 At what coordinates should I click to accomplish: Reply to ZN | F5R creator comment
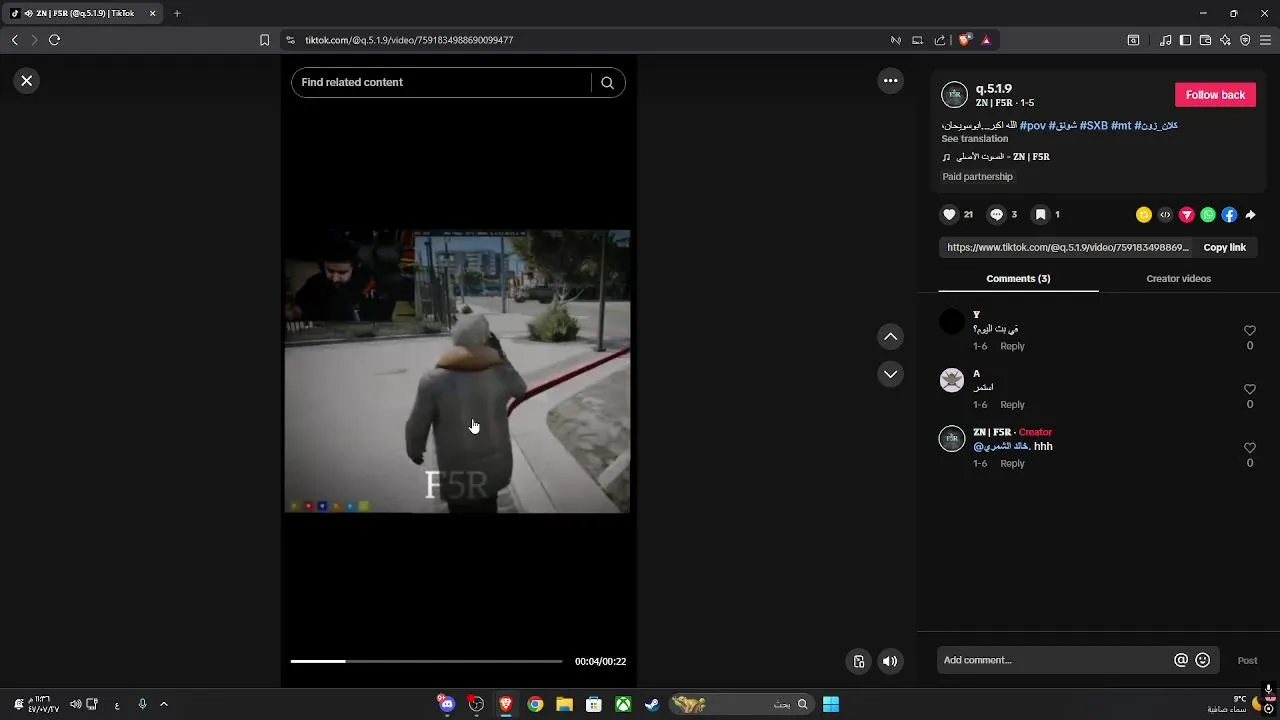[x=1012, y=464]
